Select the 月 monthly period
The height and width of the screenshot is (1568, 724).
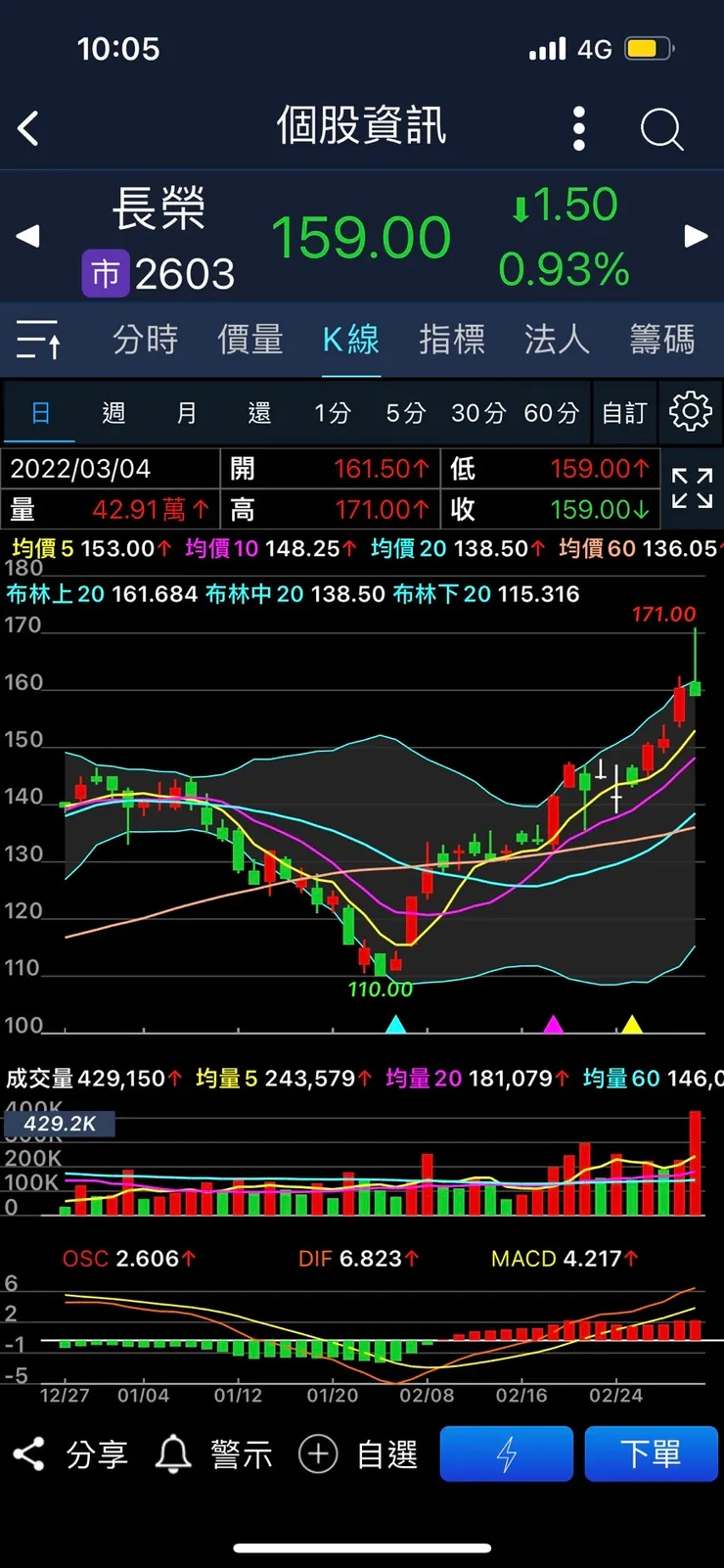186,413
